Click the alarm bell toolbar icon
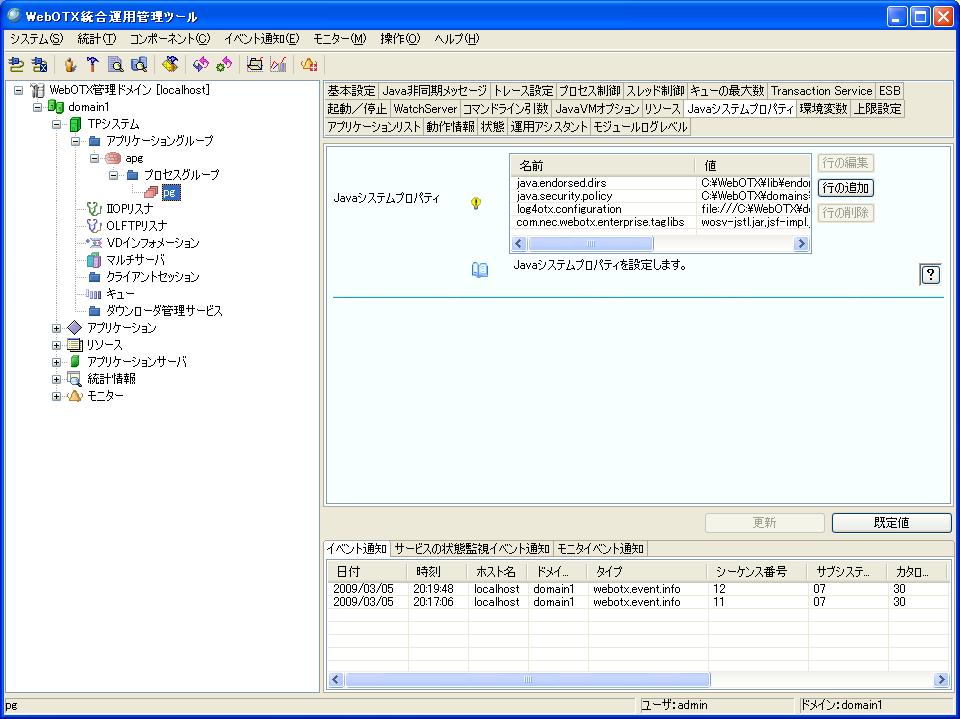The width and height of the screenshot is (960, 719). [309, 65]
